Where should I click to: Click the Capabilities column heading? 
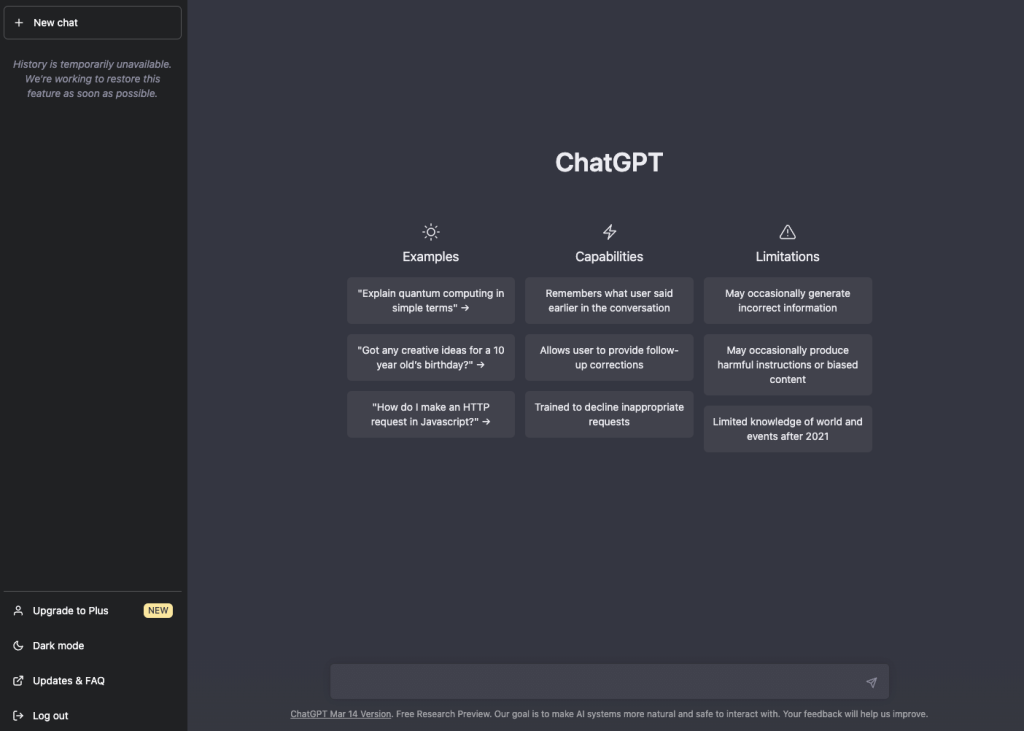609,257
